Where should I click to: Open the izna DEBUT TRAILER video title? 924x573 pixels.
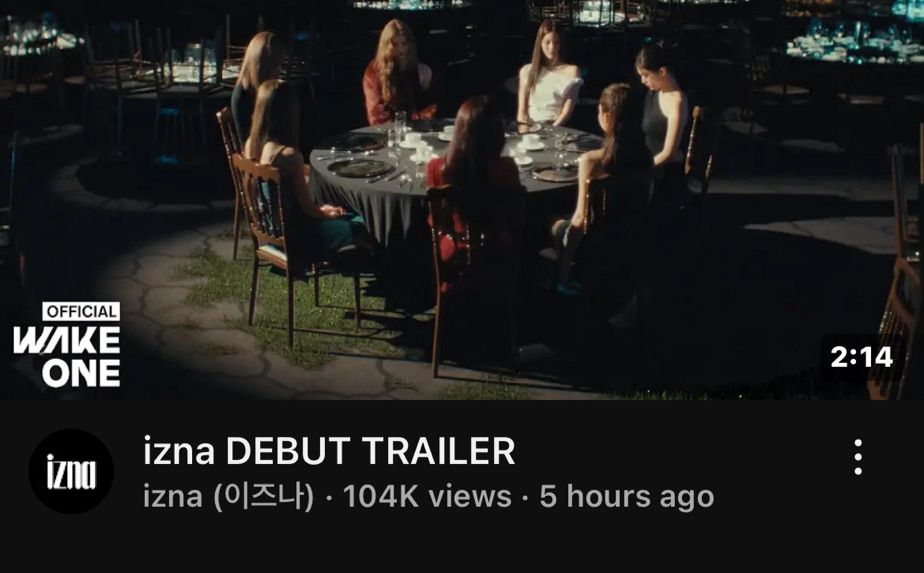329,452
